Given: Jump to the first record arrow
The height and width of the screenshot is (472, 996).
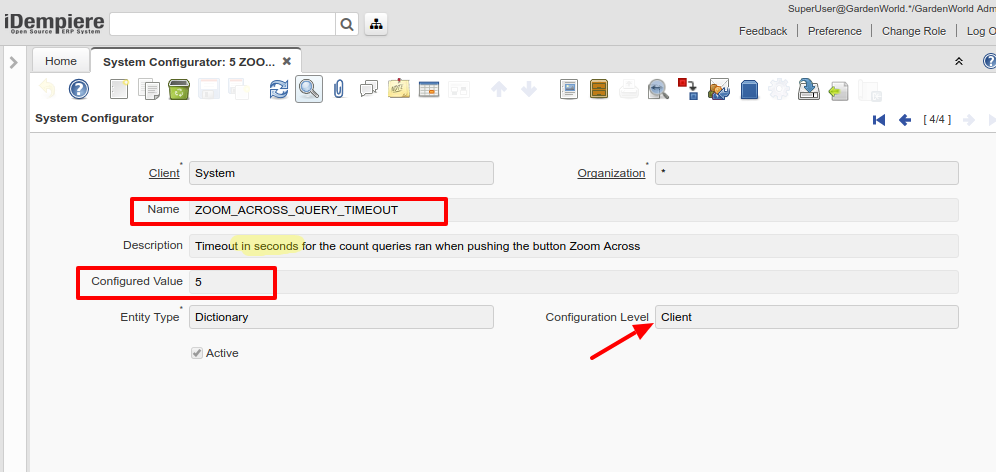Looking at the screenshot, I should [879, 120].
